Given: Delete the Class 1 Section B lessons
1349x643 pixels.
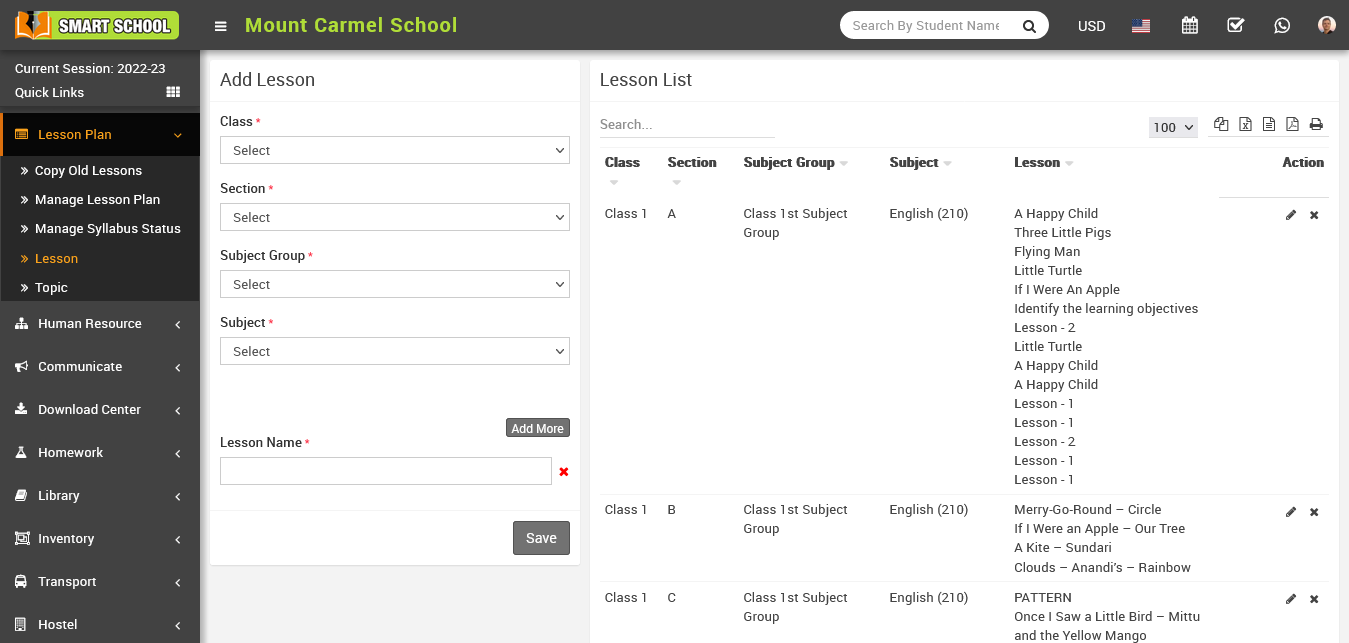Looking at the screenshot, I should pos(1314,512).
